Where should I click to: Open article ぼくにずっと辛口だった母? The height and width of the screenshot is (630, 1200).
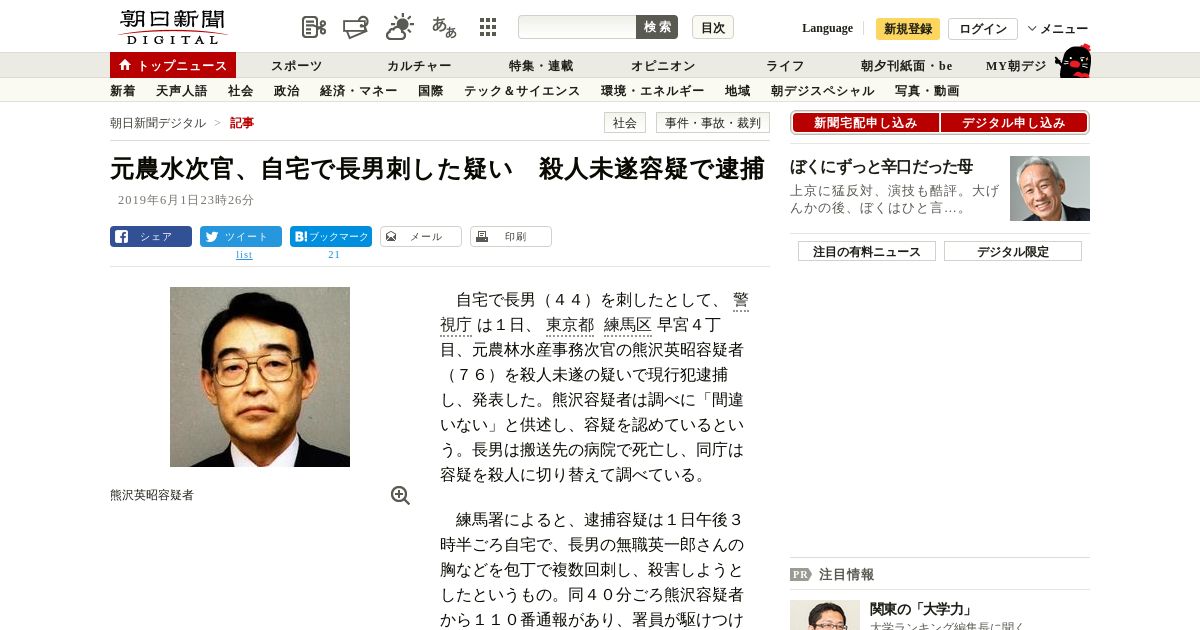[x=881, y=167]
